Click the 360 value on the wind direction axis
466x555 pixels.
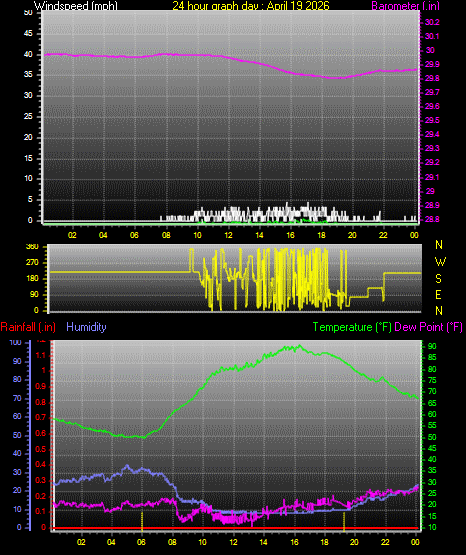pyautogui.click(x=32, y=247)
